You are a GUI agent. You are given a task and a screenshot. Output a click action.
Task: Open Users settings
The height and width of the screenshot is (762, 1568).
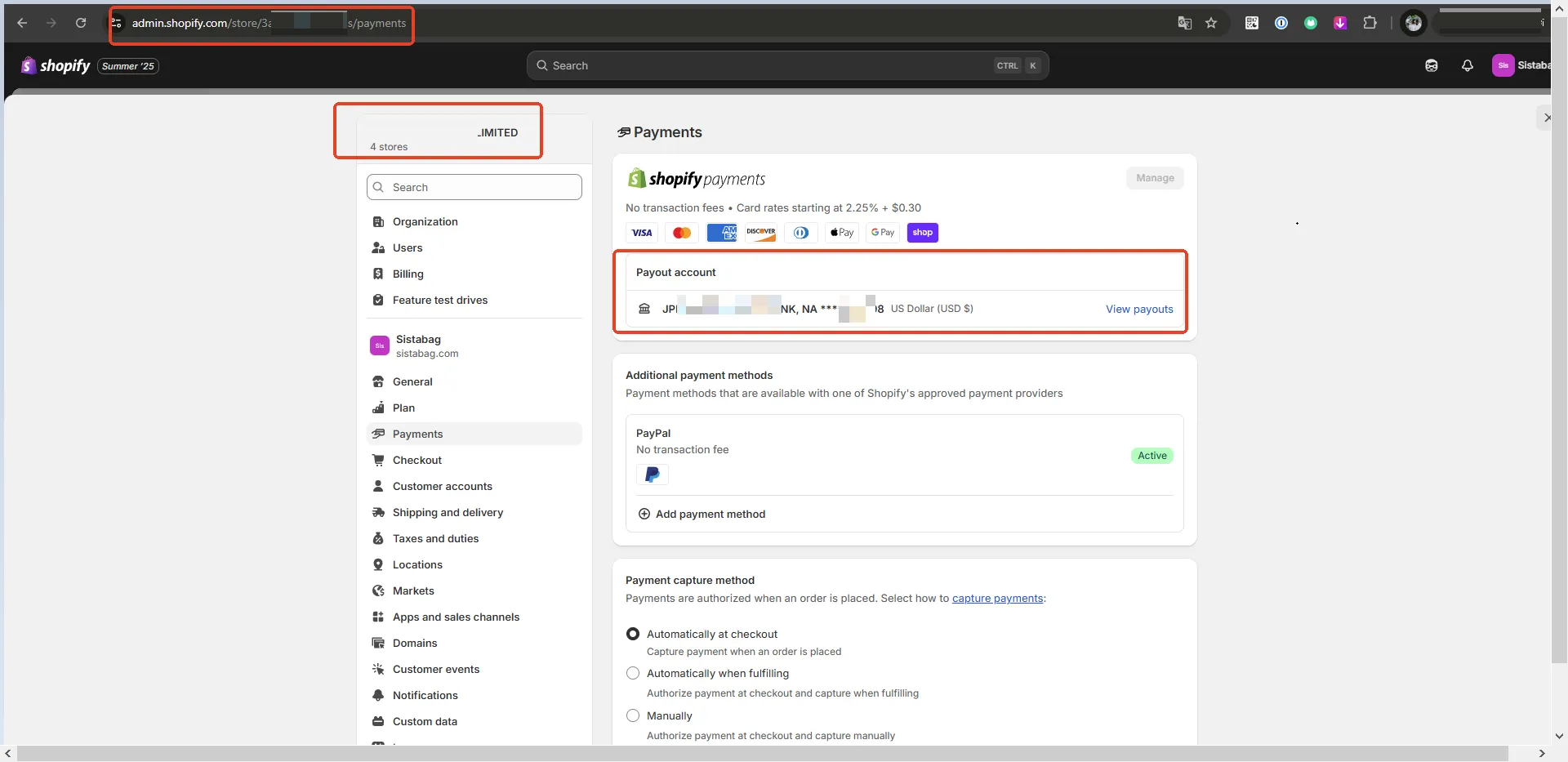tap(474, 247)
